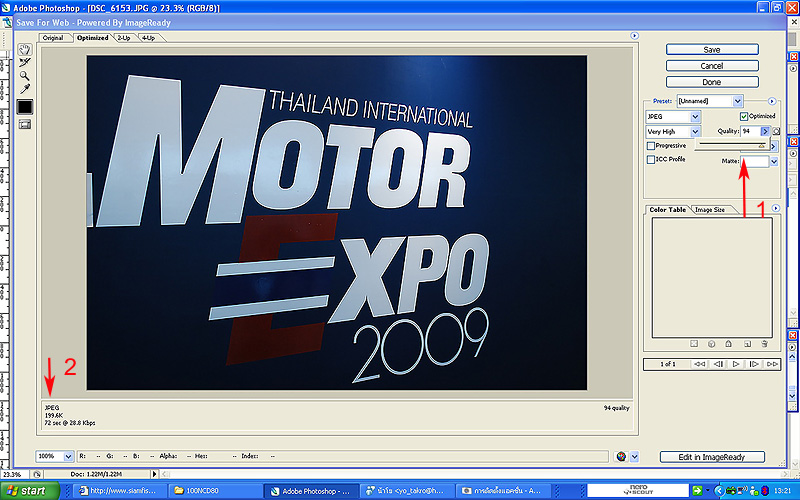Go to next frame button
The width and height of the screenshot is (800, 500).
click(754, 364)
